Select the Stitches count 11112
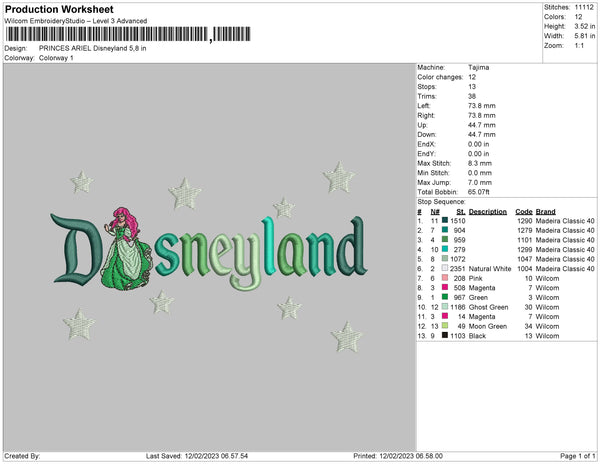 [x=584, y=7]
